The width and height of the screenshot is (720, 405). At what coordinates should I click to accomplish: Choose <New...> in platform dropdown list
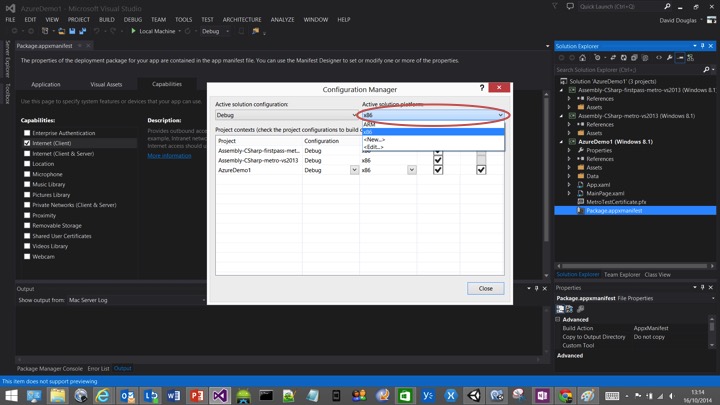pos(433,139)
